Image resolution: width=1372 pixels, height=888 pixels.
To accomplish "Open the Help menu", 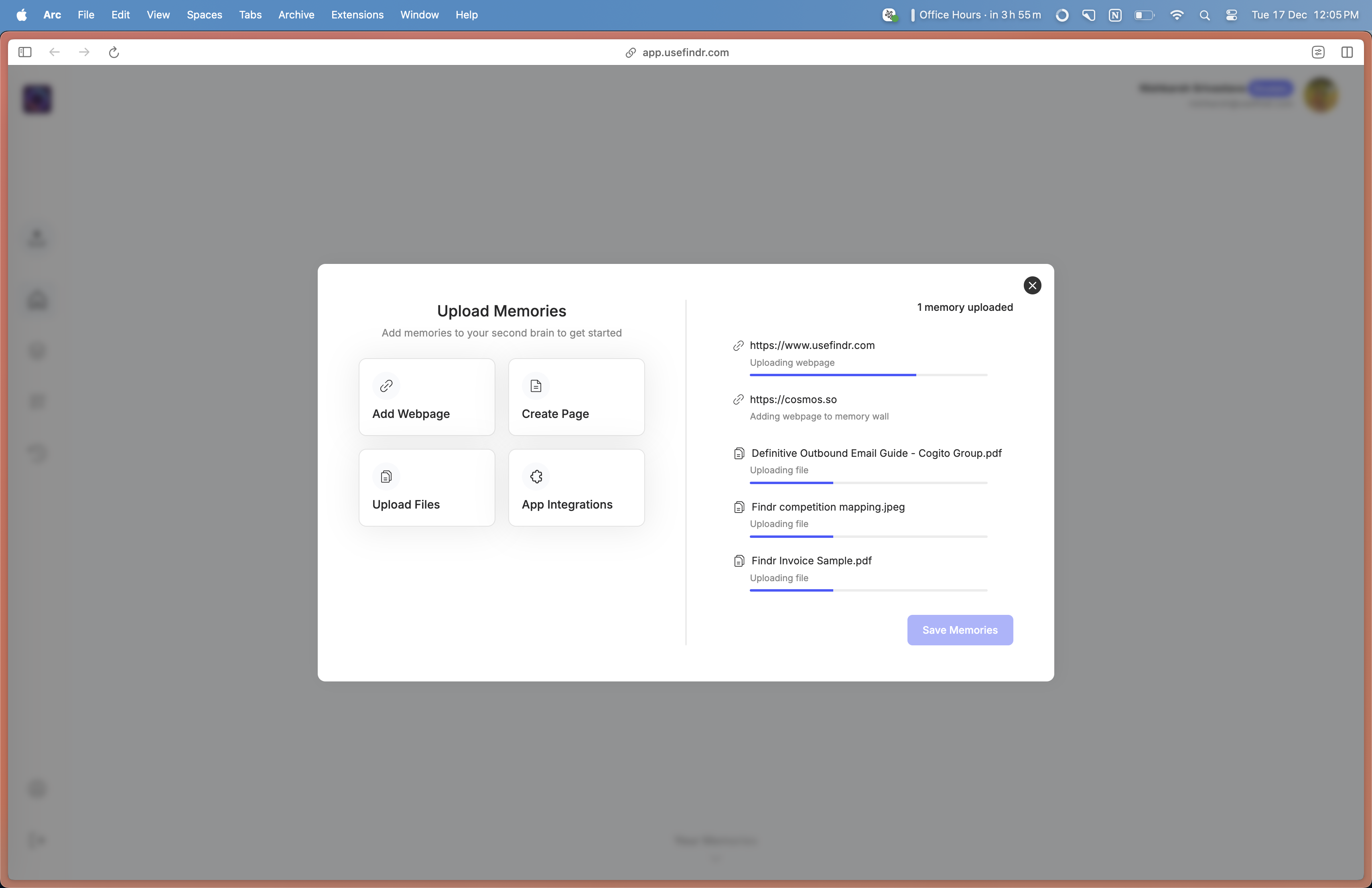I will (467, 15).
